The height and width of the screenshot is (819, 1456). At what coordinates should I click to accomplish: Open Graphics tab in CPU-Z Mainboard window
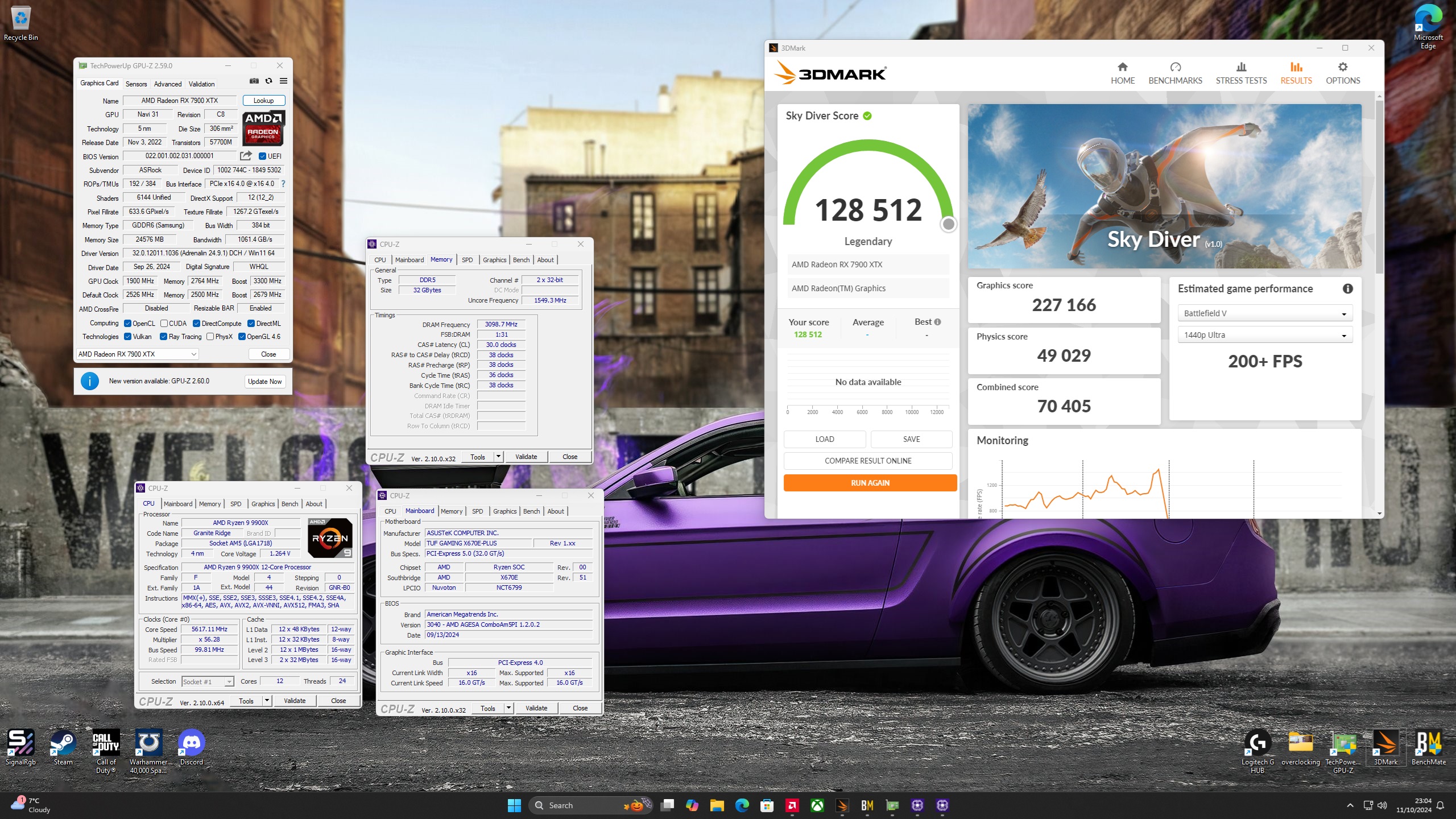504,511
